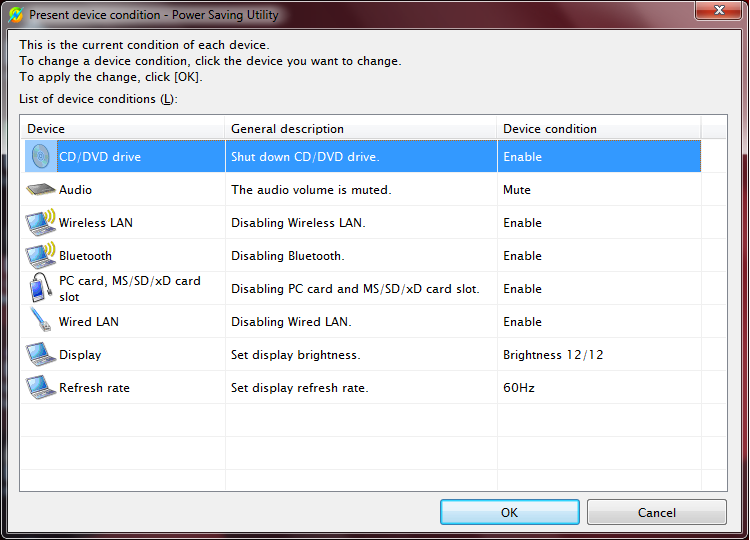Confirm changes with the OK button
Image resolution: width=750 pixels, height=540 pixels.
[510, 512]
